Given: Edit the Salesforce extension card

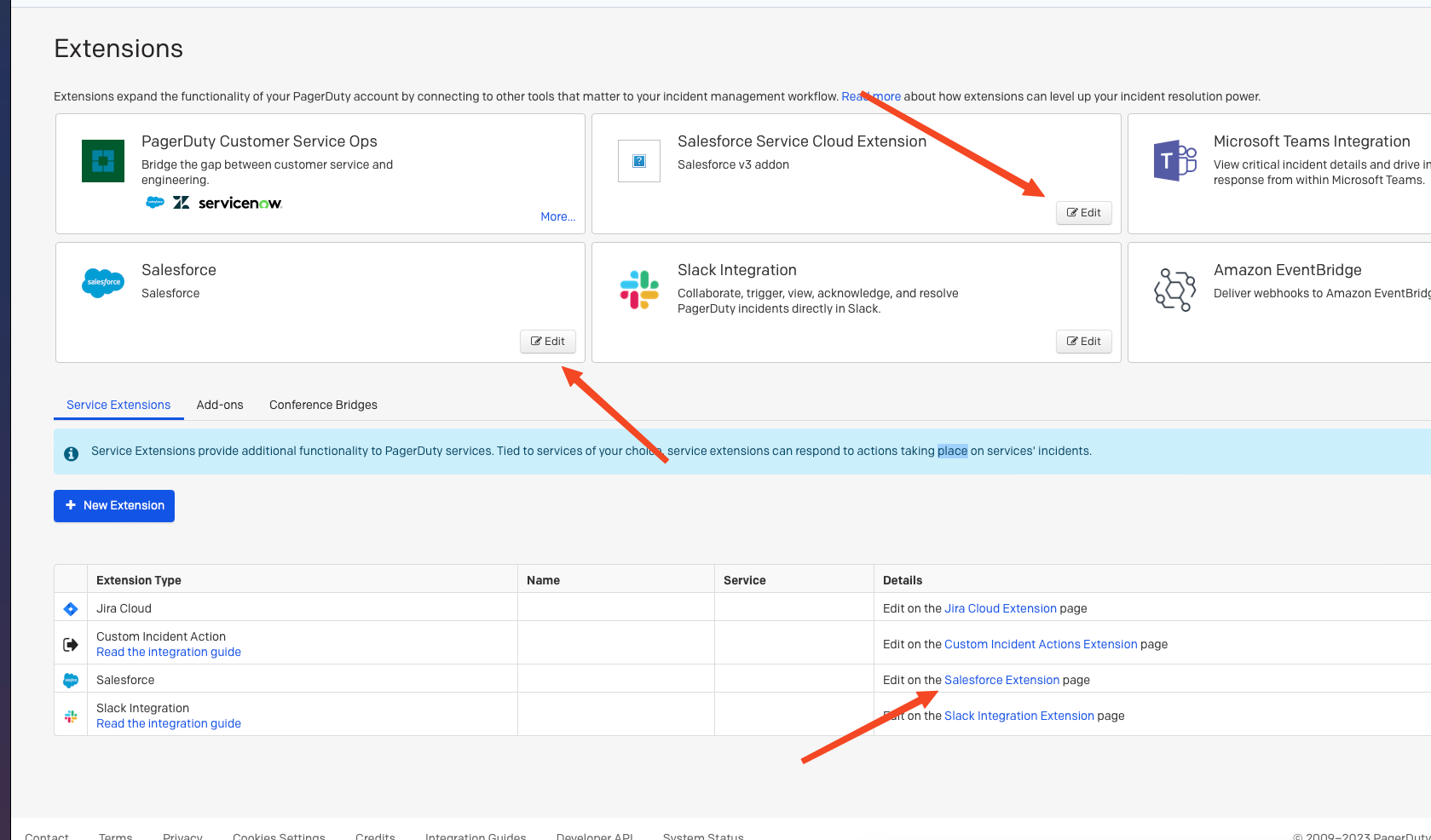Looking at the screenshot, I should point(548,342).
